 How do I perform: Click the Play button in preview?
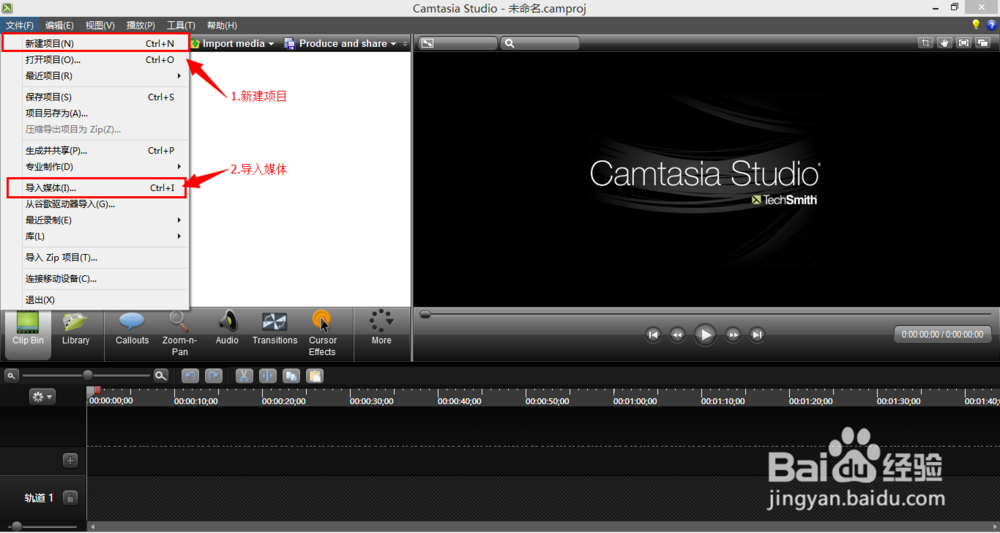pyautogui.click(x=705, y=335)
